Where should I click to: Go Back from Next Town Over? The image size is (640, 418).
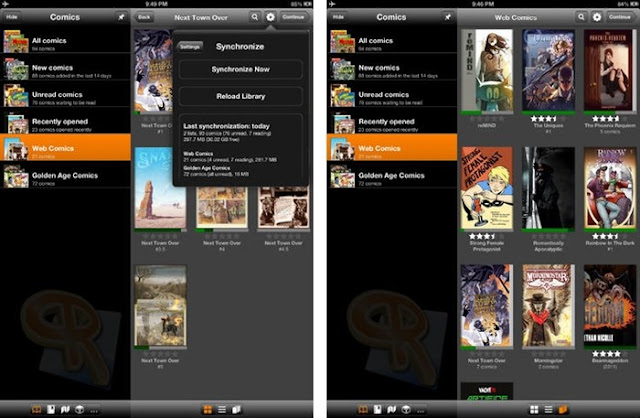pos(144,17)
